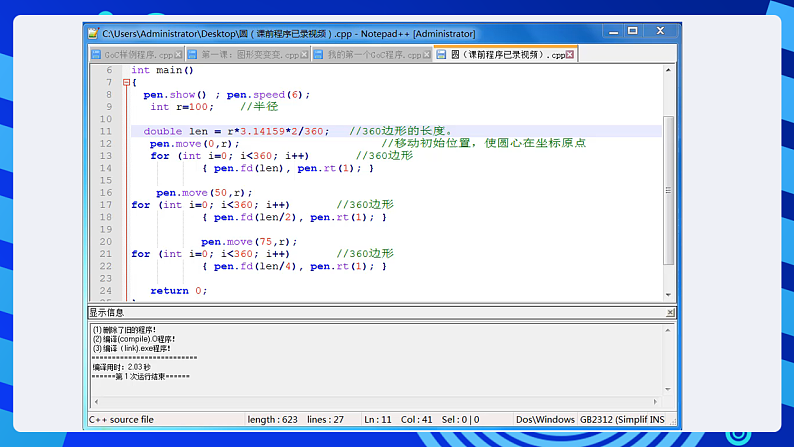This screenshot has height=447, width=794.
Task: Close the active 圆（课前程序已录视频）.cpp tab
Action: click(x=570, y=55)
